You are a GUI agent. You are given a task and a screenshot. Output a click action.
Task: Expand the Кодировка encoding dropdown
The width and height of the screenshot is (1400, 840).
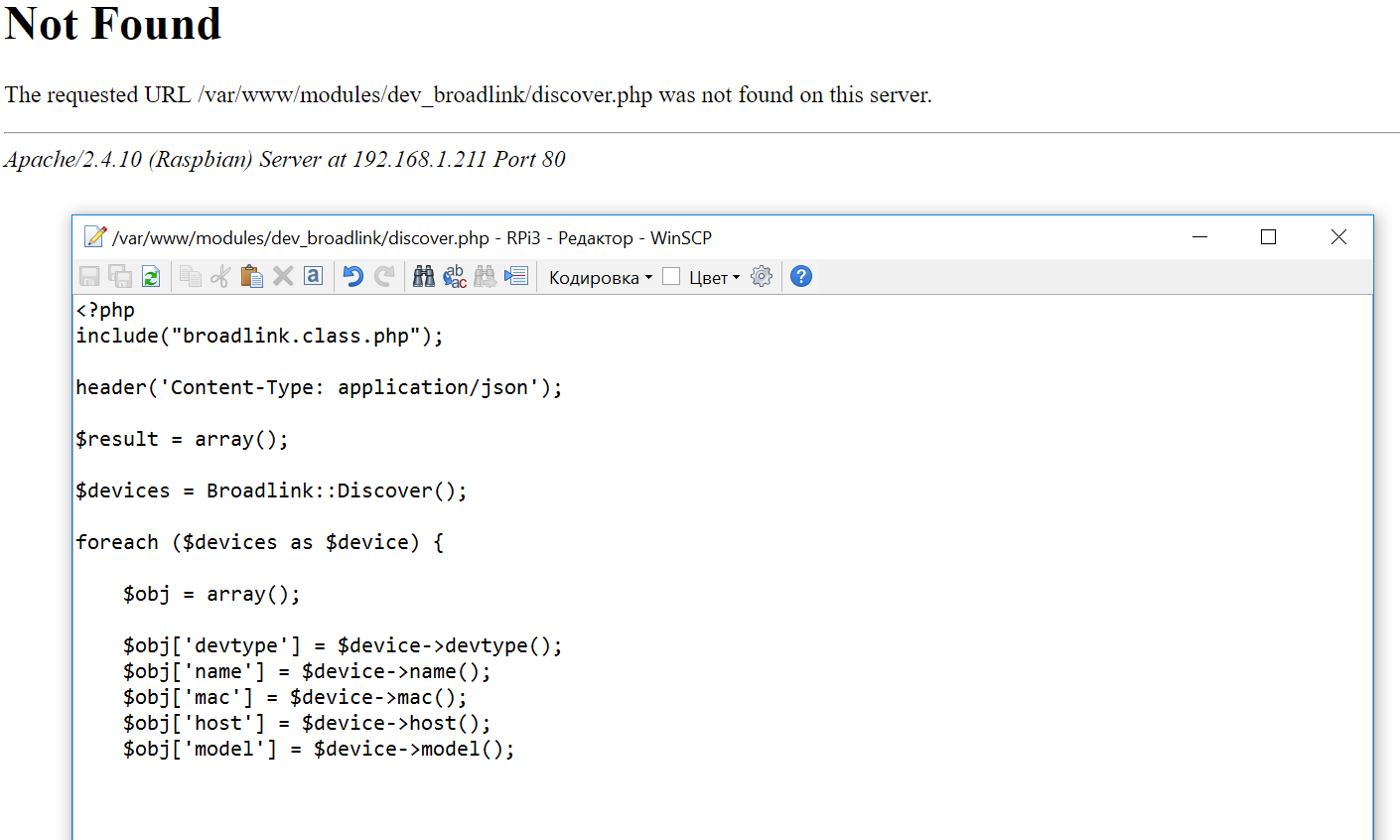[x=600, y=278]
